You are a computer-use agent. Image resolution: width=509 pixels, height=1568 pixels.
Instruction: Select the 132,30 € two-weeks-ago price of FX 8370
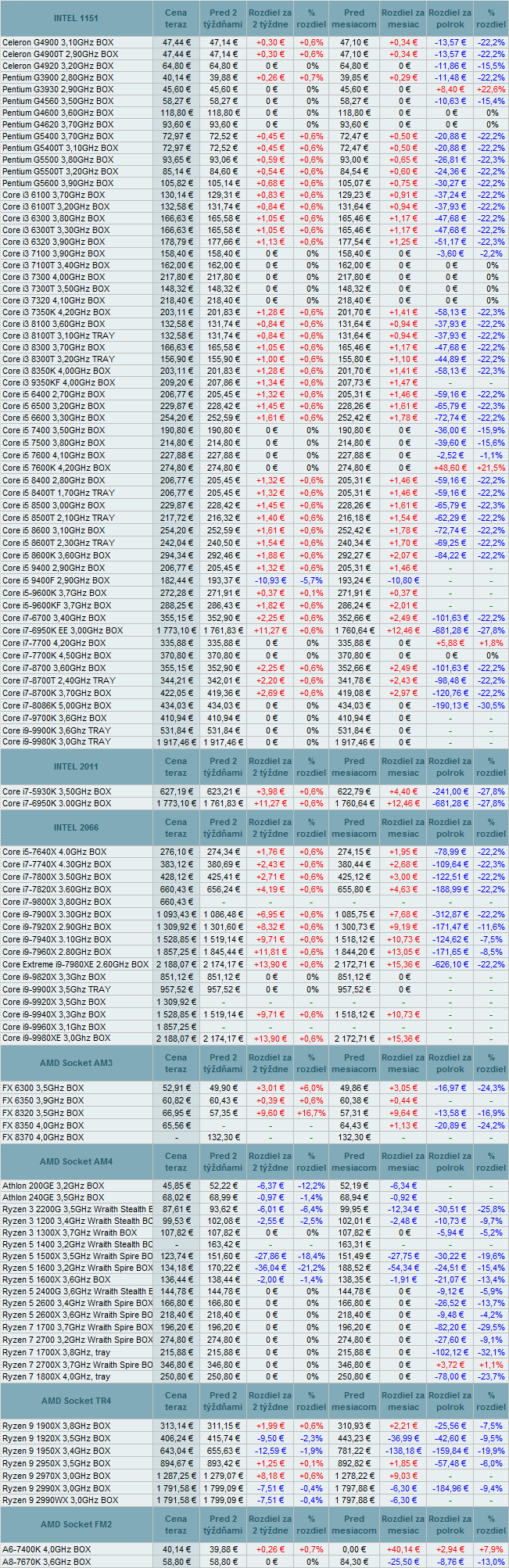coord(224,1137)
